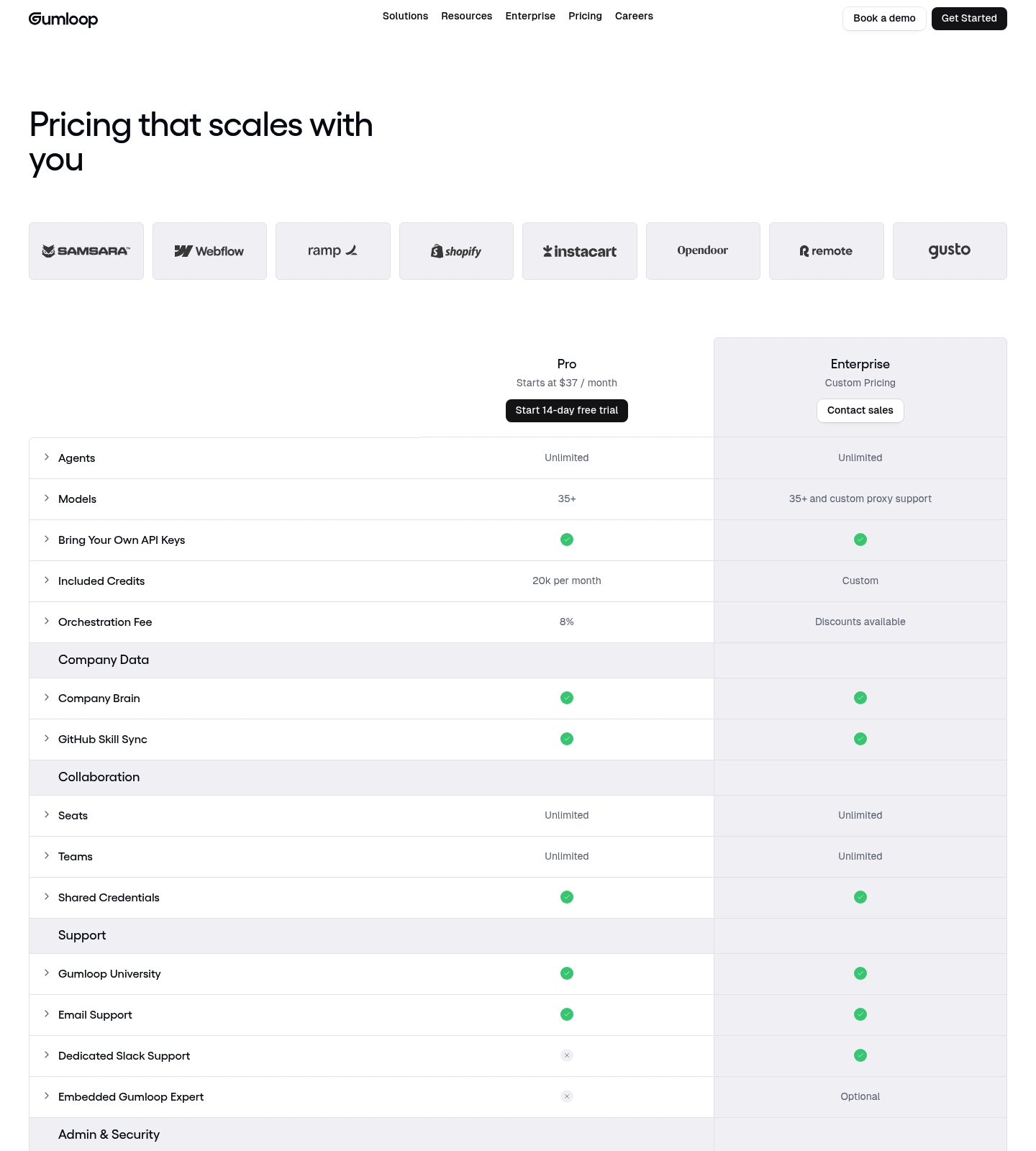Click the Remote logo card
Screen dimensions: 1036x1151
coord(827,251)
